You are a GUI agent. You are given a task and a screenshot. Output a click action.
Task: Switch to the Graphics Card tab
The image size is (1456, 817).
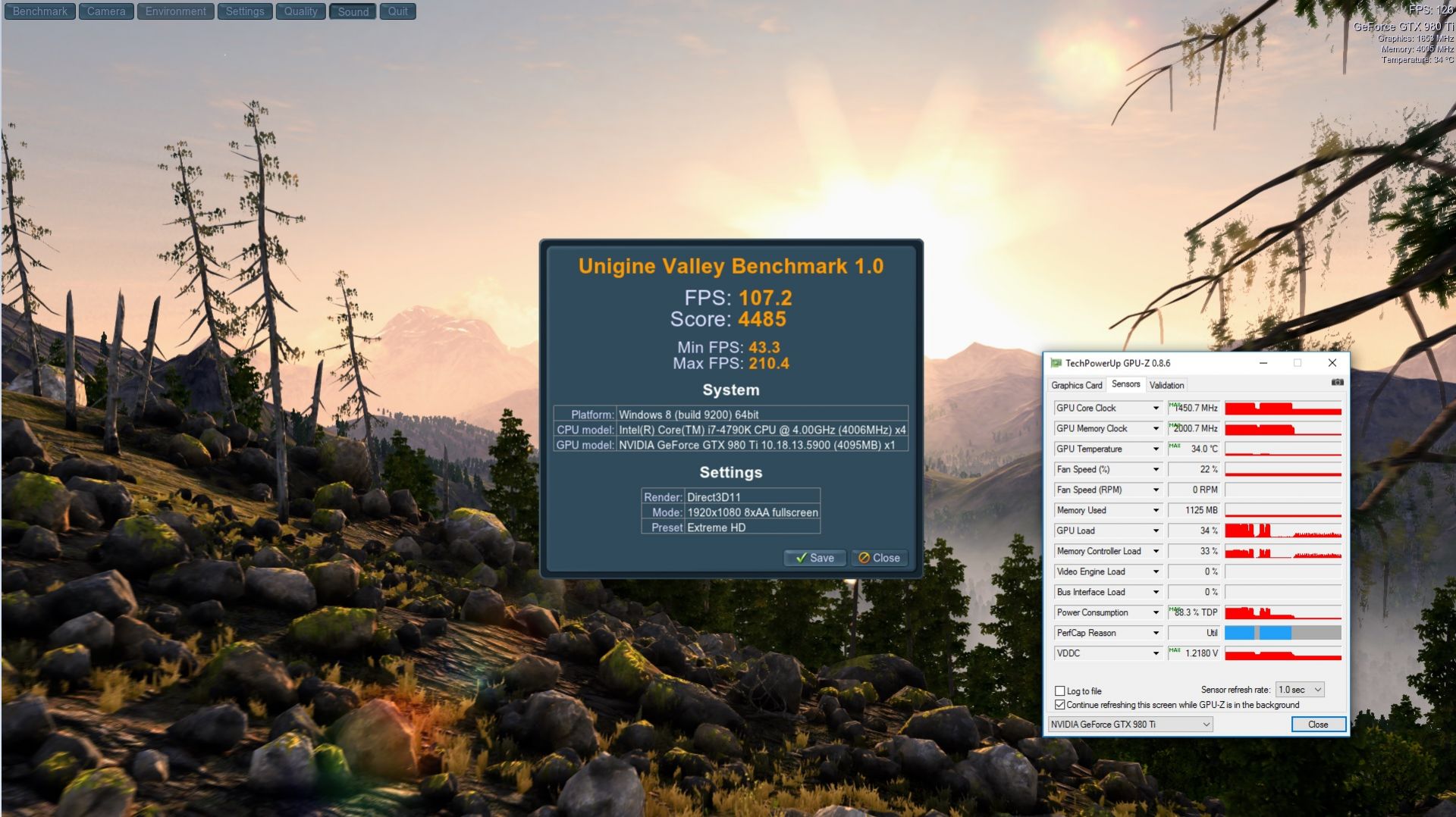point(1076,385)
